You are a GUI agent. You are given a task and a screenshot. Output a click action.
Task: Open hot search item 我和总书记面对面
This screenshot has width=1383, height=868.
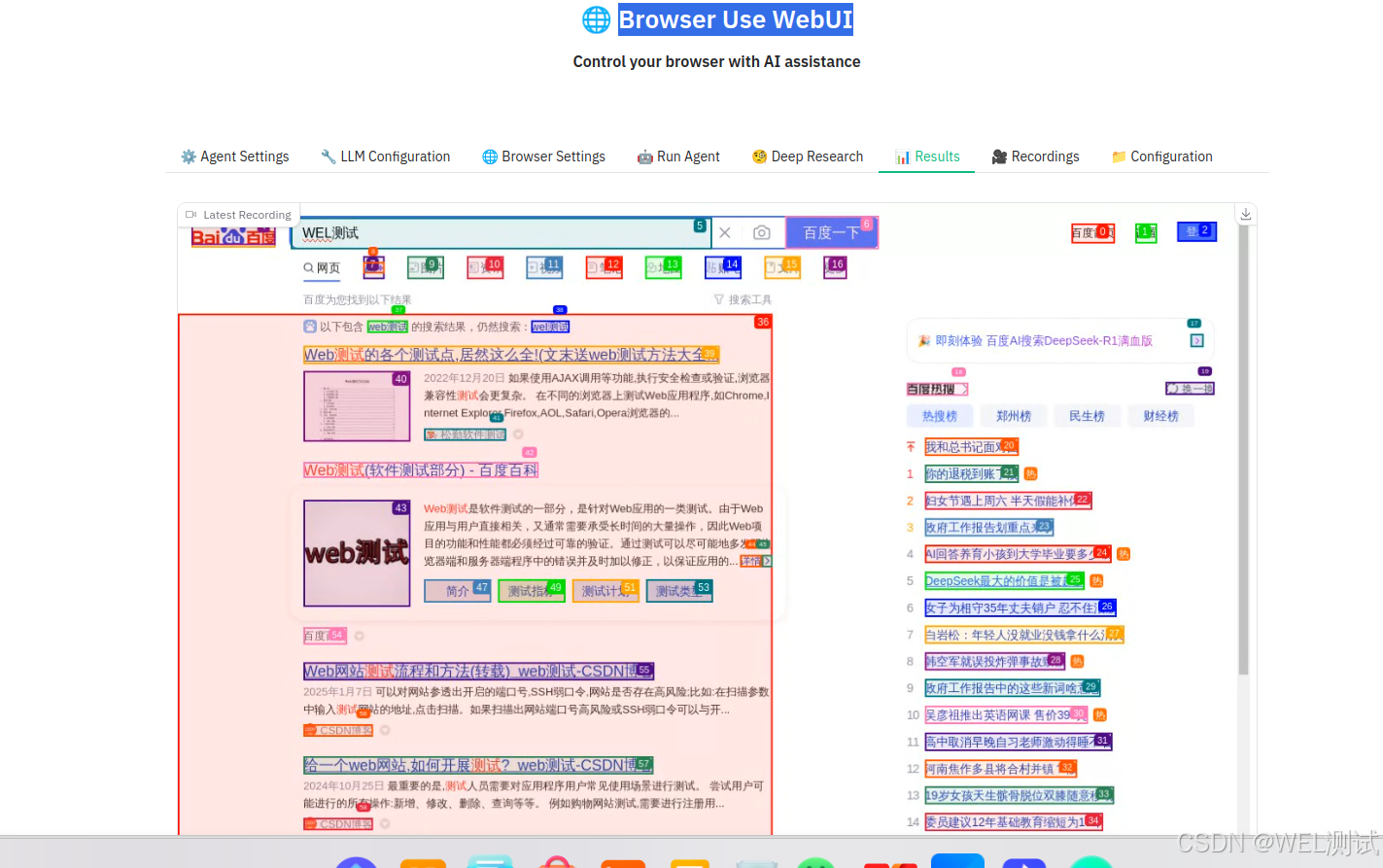pos(971,447)
